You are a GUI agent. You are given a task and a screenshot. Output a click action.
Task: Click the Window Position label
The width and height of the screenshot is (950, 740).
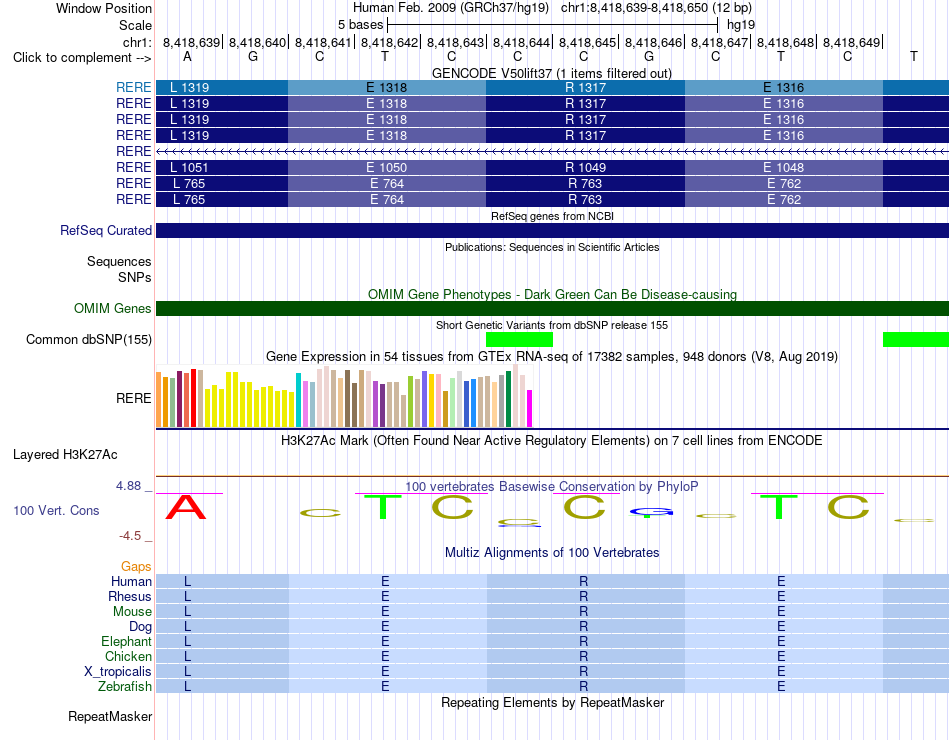pyautogui.click(x=104, y=8)
